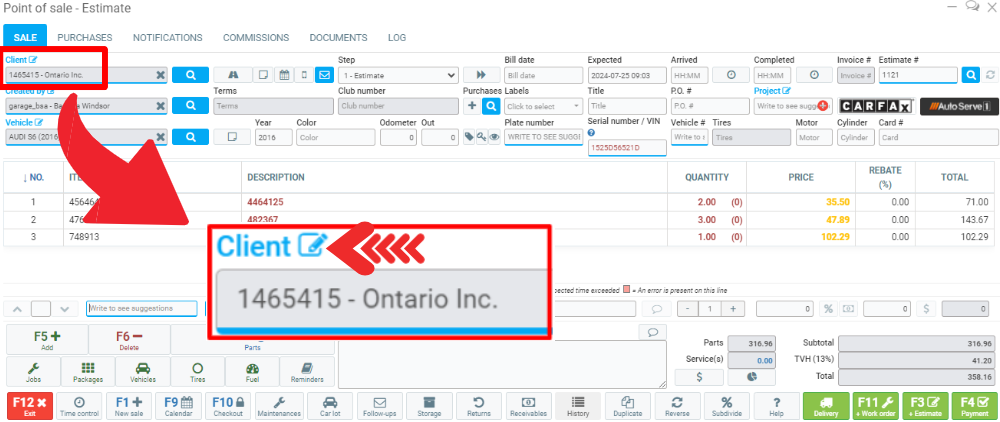This screenshot has height=422, width=1000.
Task: Click the envelope email icon
Action: [324, 75]
